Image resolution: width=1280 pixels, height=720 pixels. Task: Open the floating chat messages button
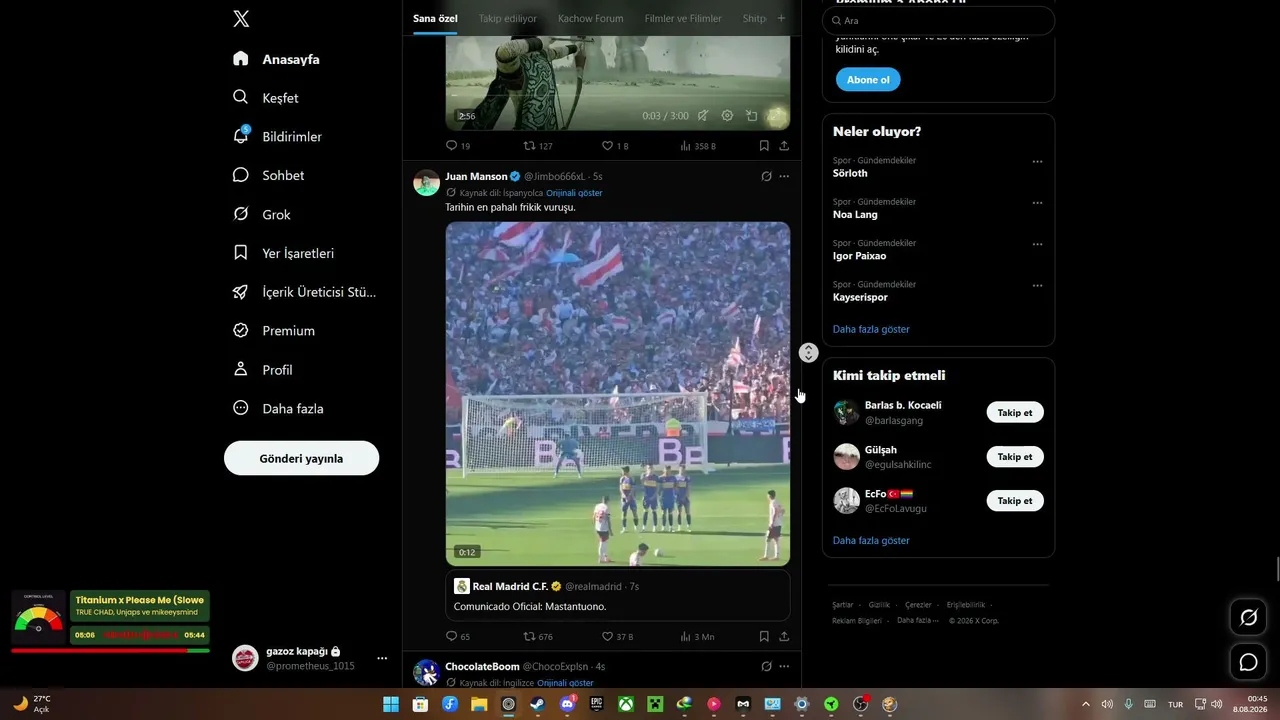pos(1248,661)
